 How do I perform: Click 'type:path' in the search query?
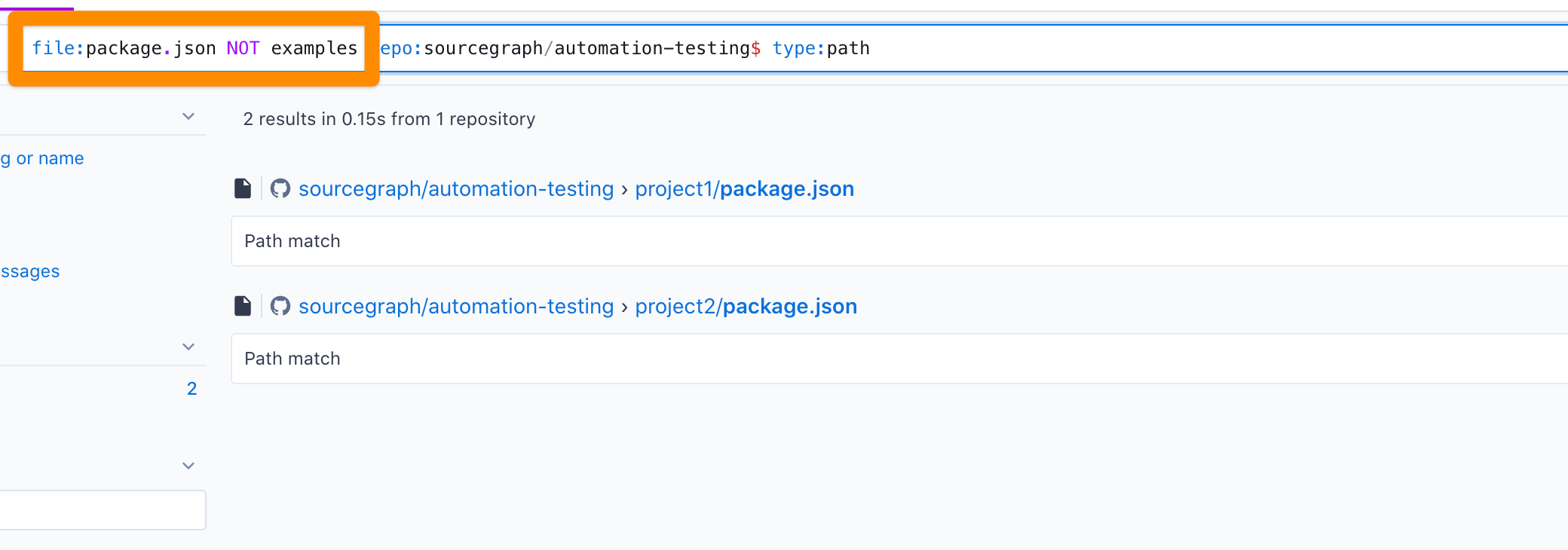[821, 48]
